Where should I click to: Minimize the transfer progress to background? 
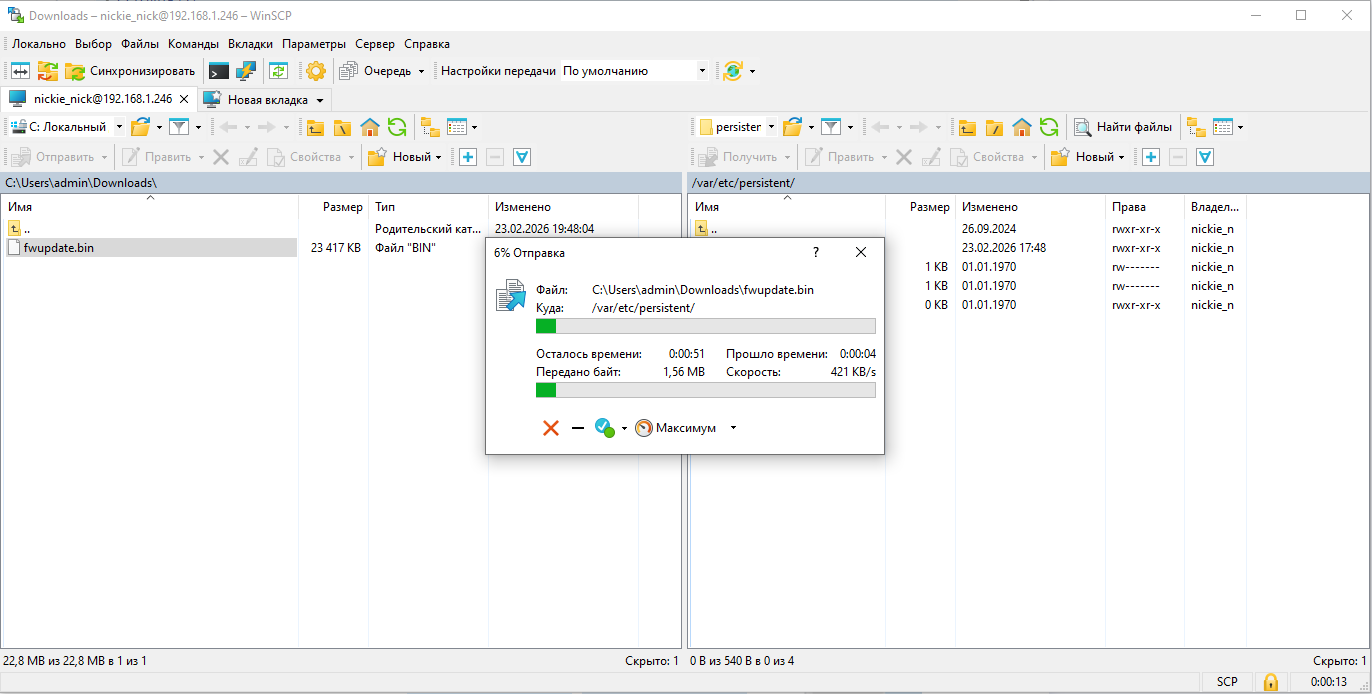tap(578, 428)
